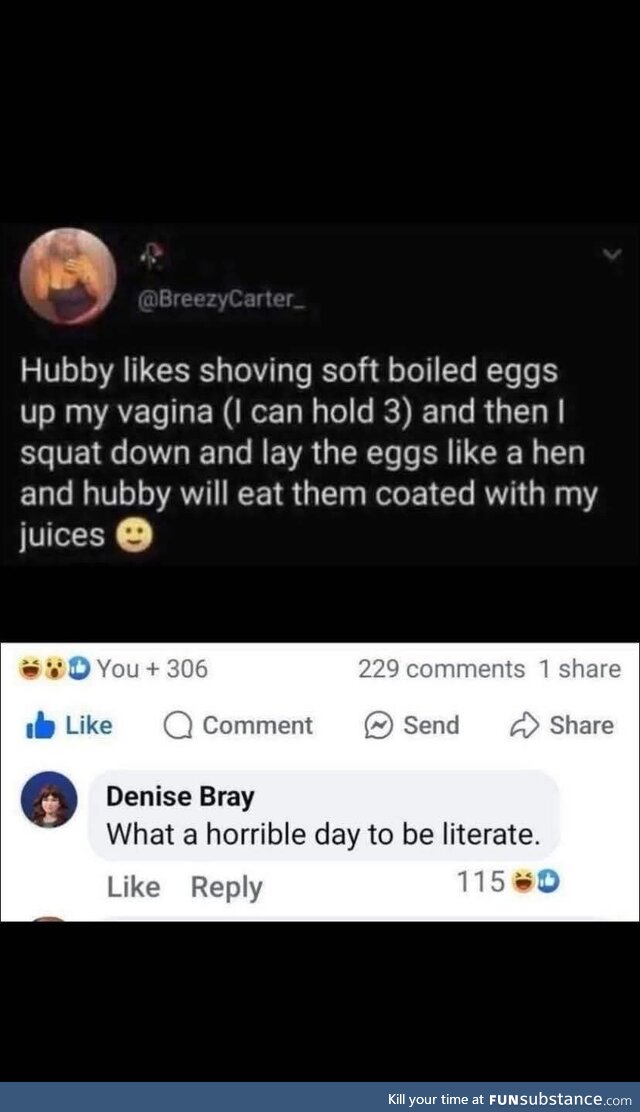This screenshot has width=640, height=1112.
Task: Reply to Denise Bray's comment
Action: tap(226, 886)
